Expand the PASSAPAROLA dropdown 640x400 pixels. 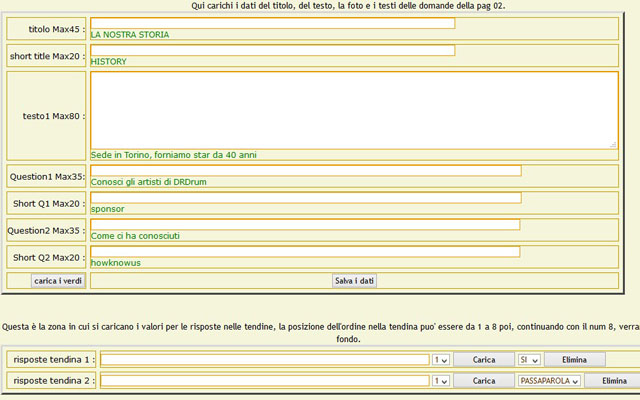549,381
